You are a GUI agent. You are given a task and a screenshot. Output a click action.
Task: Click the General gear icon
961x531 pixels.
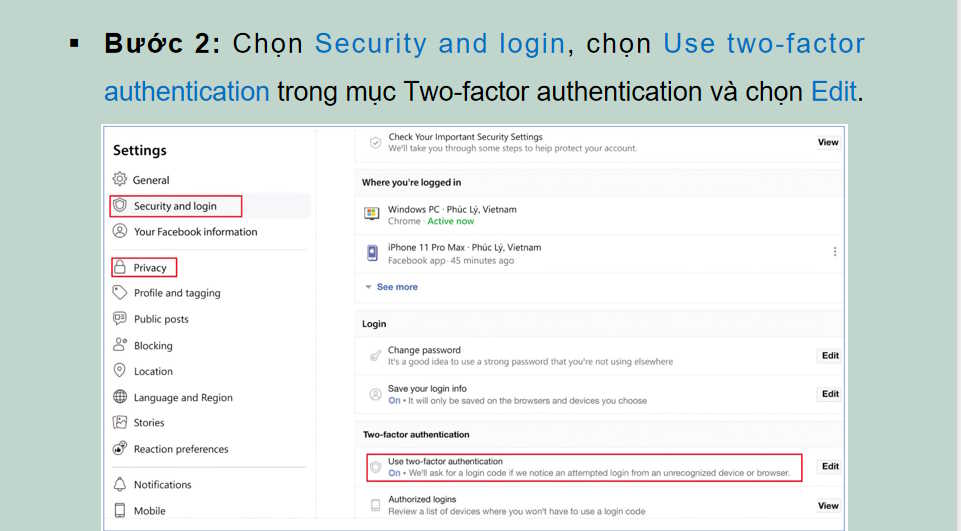(x=120, y=180)
